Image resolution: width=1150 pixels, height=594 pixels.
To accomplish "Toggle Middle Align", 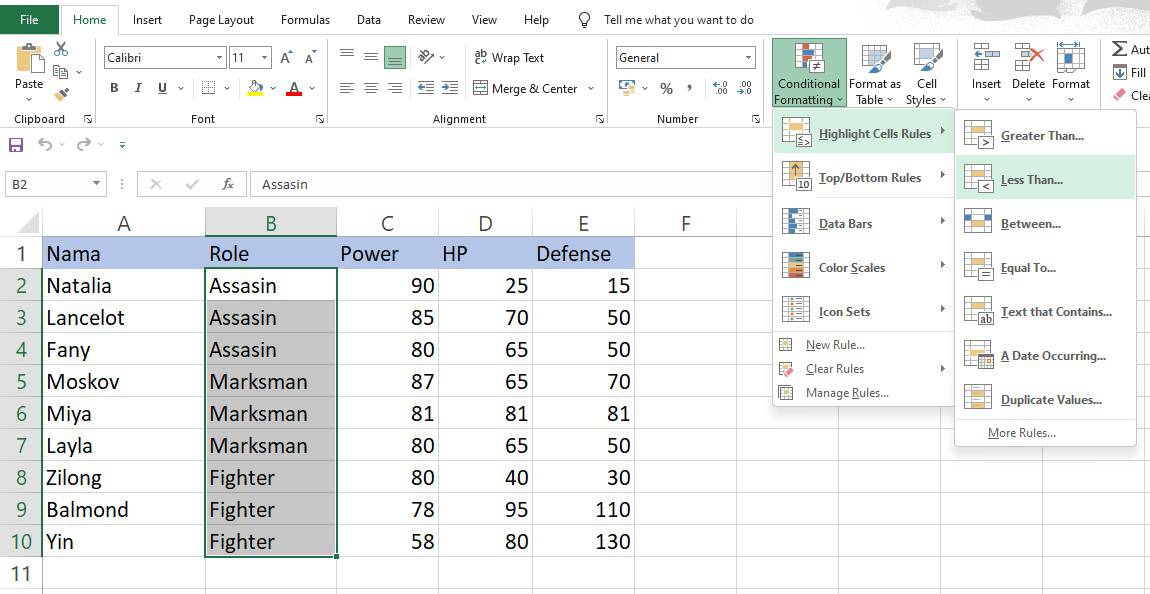I will (x=371, y=57).
